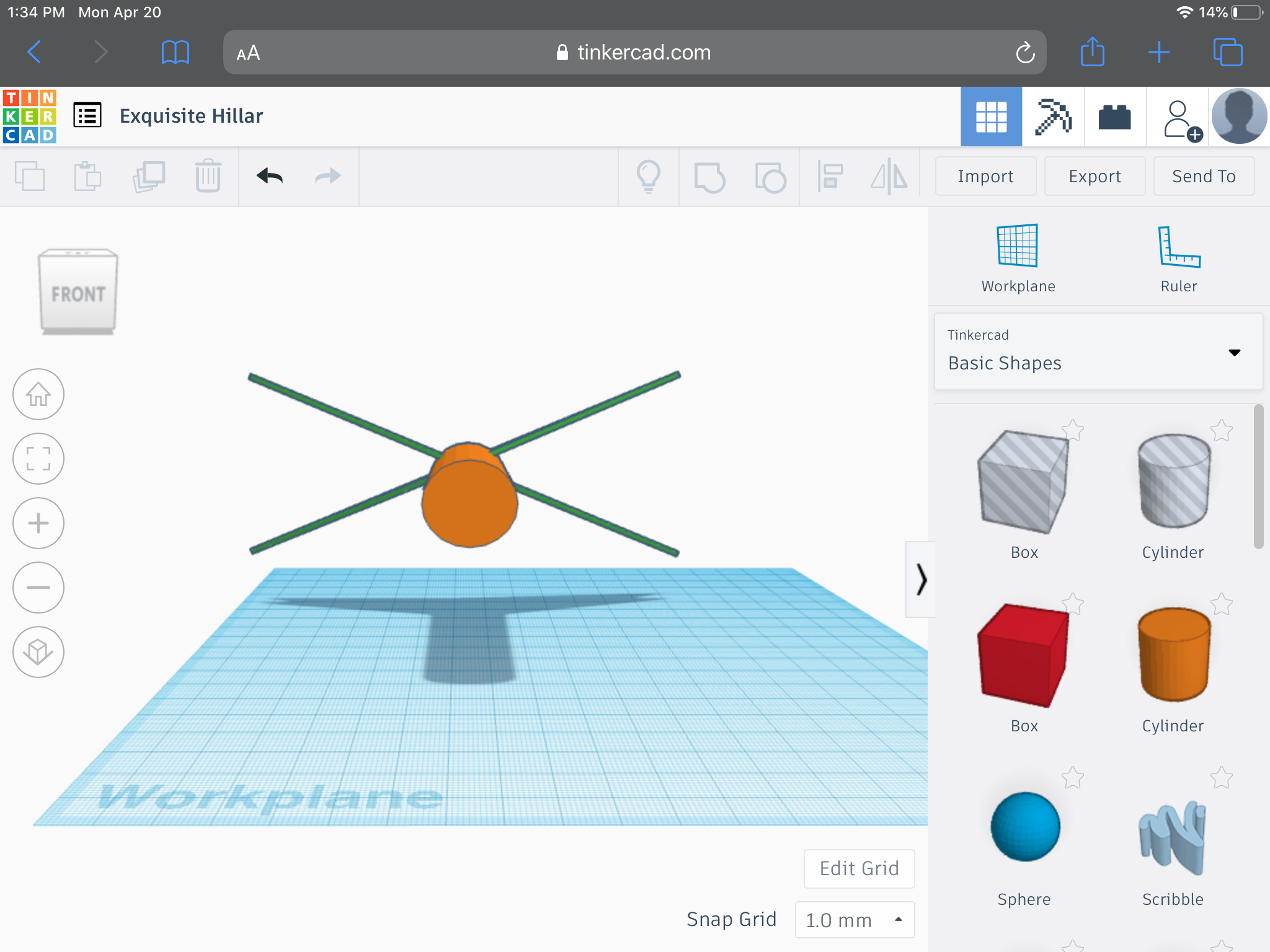Click the Delete trash icon

coord(208,176)
